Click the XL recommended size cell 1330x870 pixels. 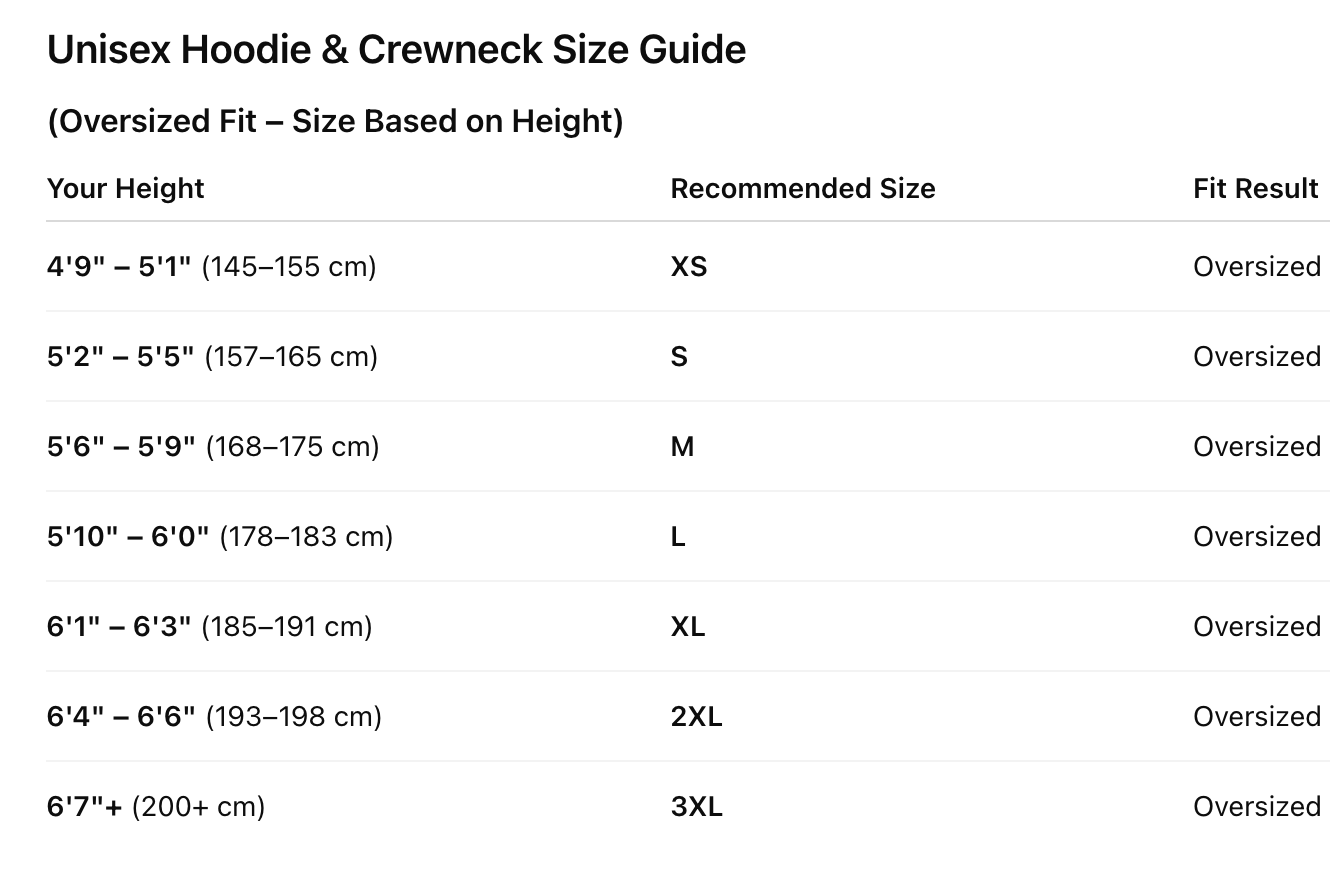point(688,627)
